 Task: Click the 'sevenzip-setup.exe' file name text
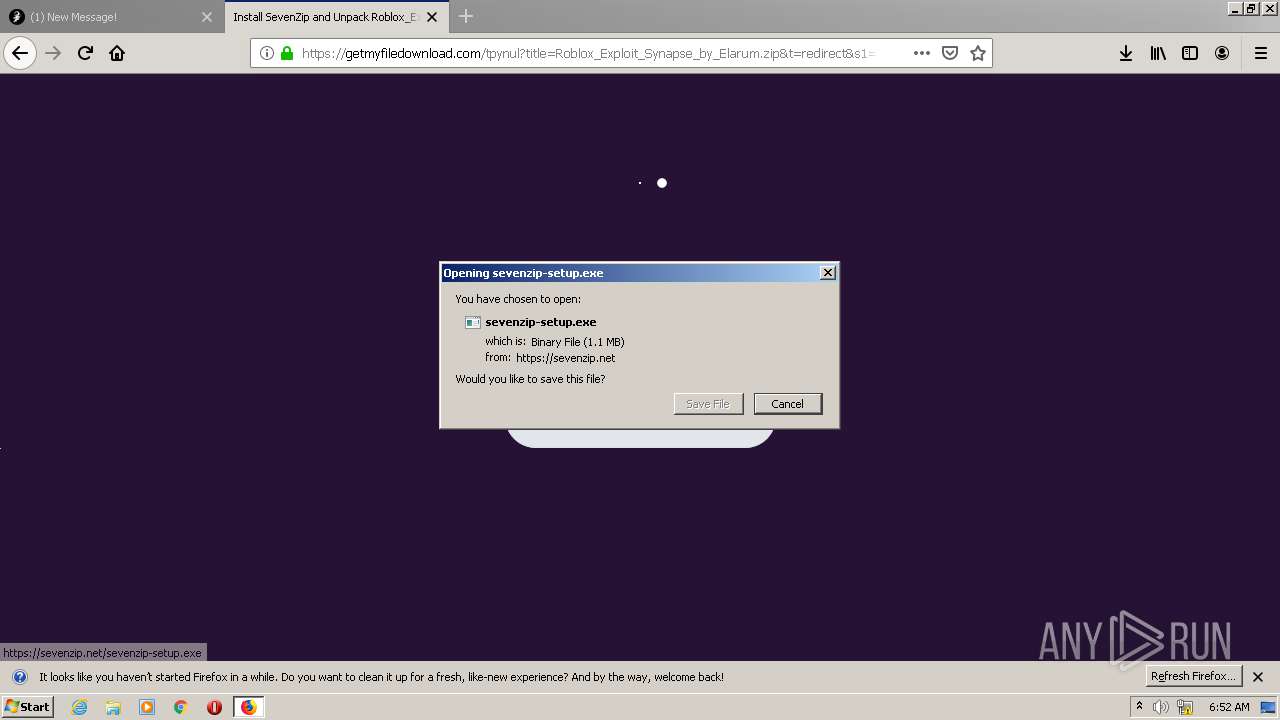(541, 322)
